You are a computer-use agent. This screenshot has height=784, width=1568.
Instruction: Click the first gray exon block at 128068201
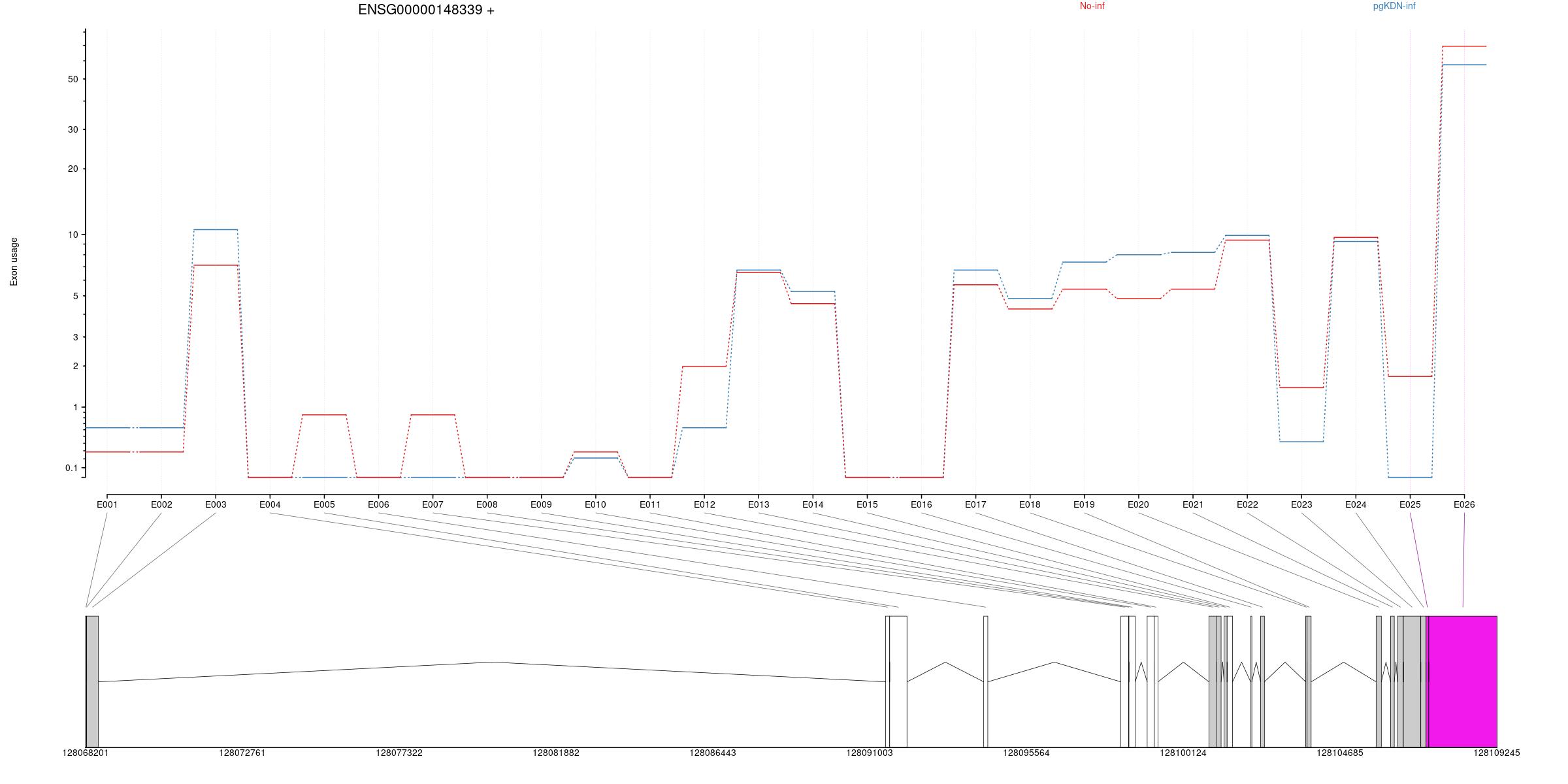tap(92, 681)
